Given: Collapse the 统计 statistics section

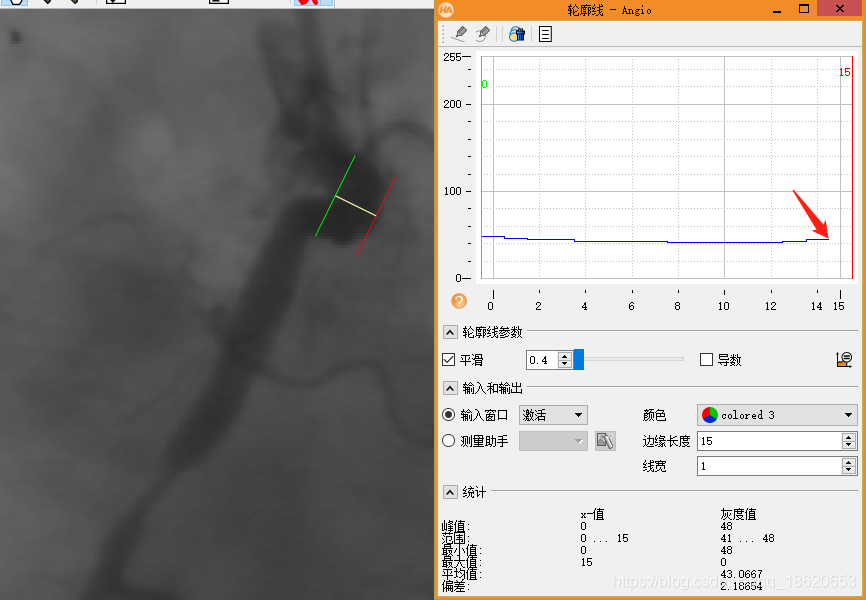Looking at the screenshot, I should [x=450, y=491].
